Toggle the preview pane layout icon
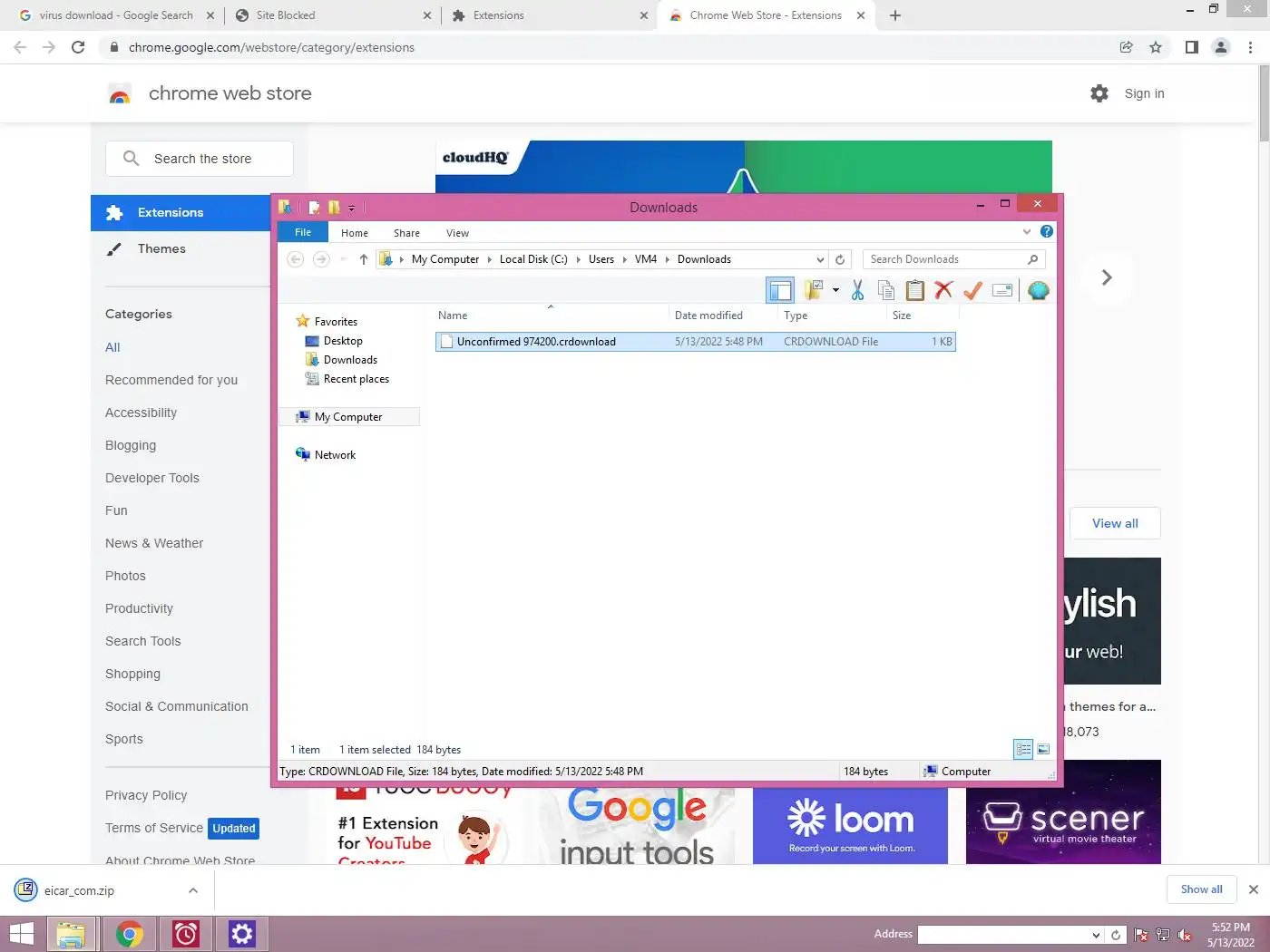Screen dimensions: 1270x952 (780, 290)
